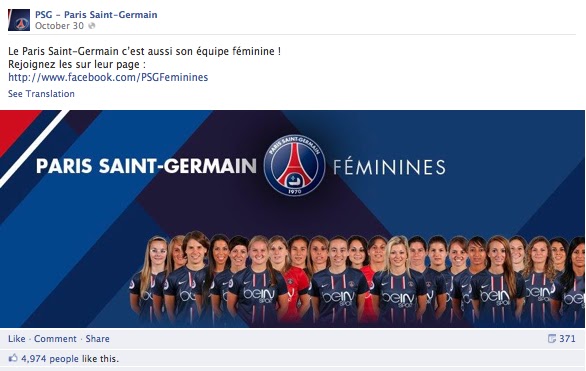Image resolution: width=586 pixels, height=371 pixels.
Task: Follow the facebook.com/PSGFeminines link
Action: pyautogui.click(x=108, y=77)
